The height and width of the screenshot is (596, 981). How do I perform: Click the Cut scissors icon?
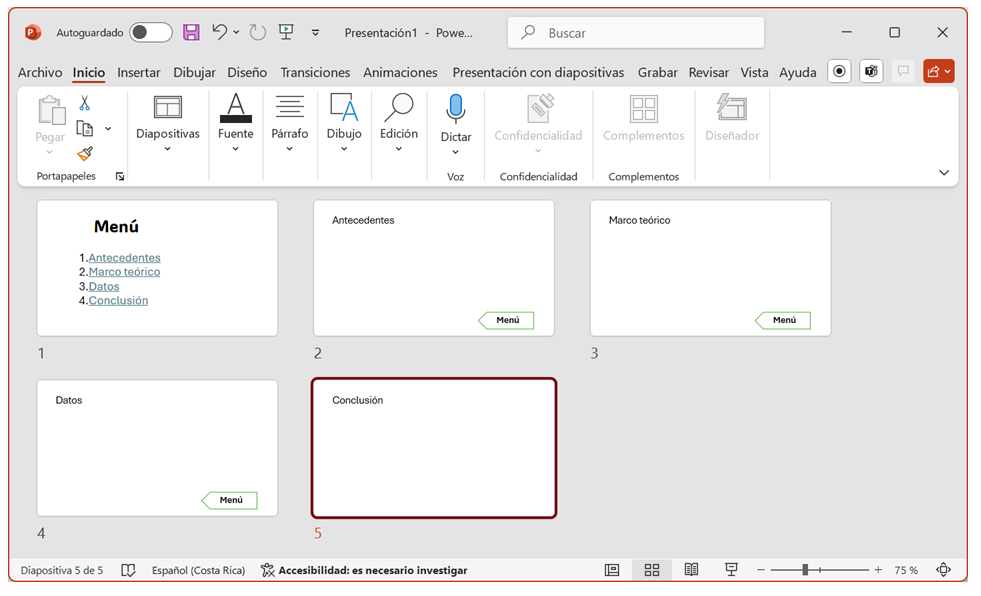click(x=85, y=103)
